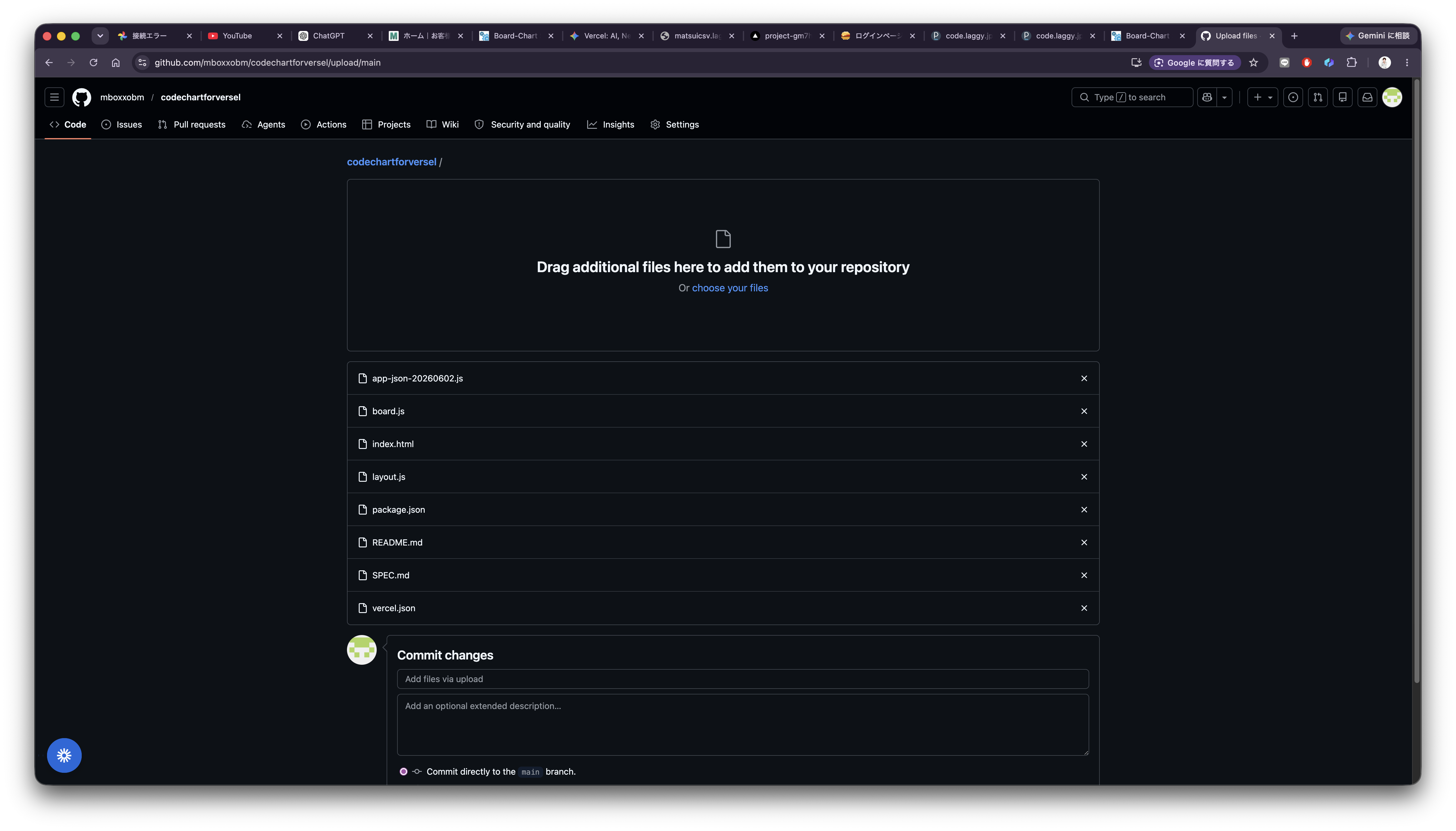Viewport: 1456px width, 831px height.
Task: Click the user avatar in header
Action: 1392,97
